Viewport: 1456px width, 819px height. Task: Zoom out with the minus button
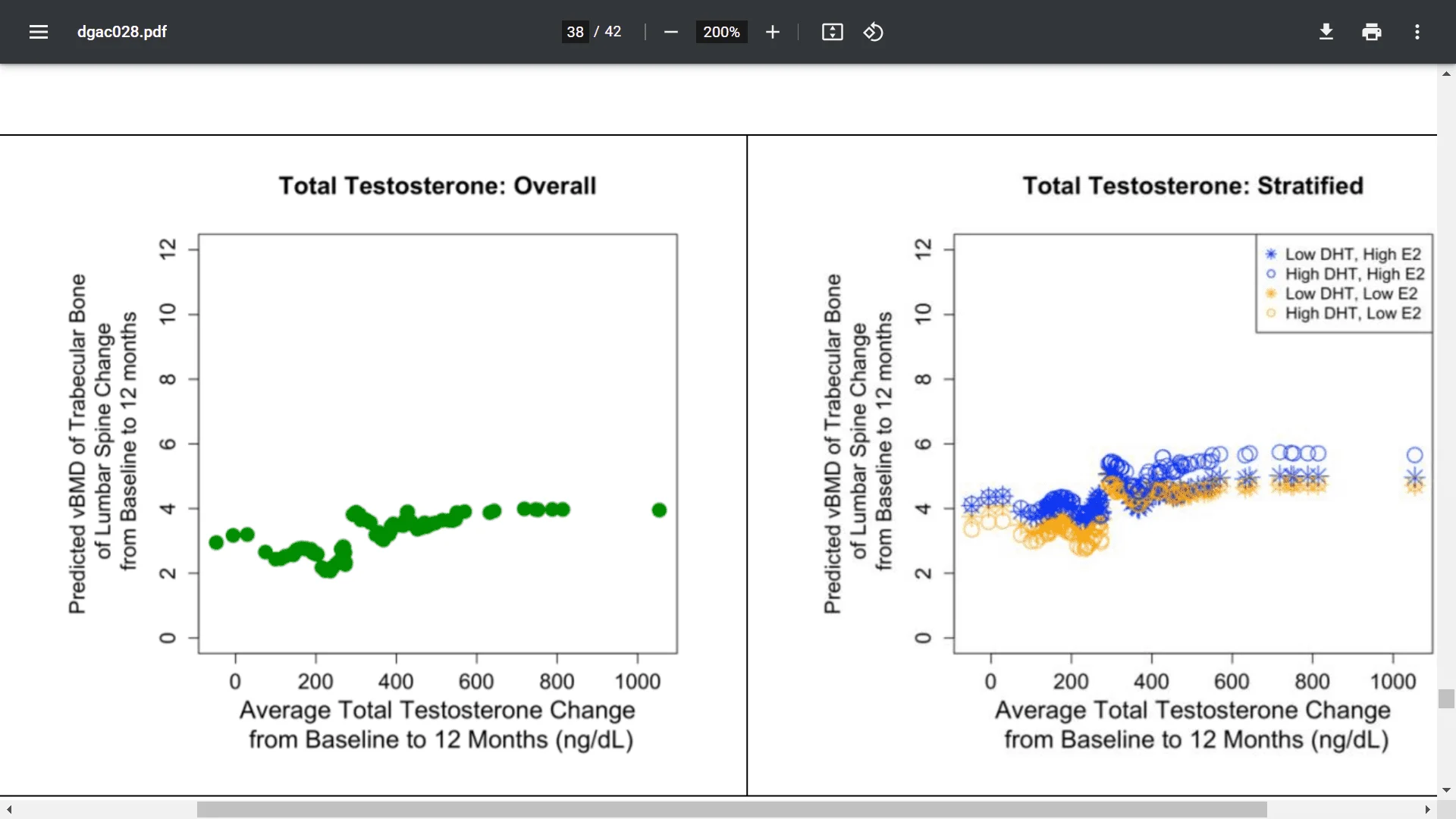(670, 32)
